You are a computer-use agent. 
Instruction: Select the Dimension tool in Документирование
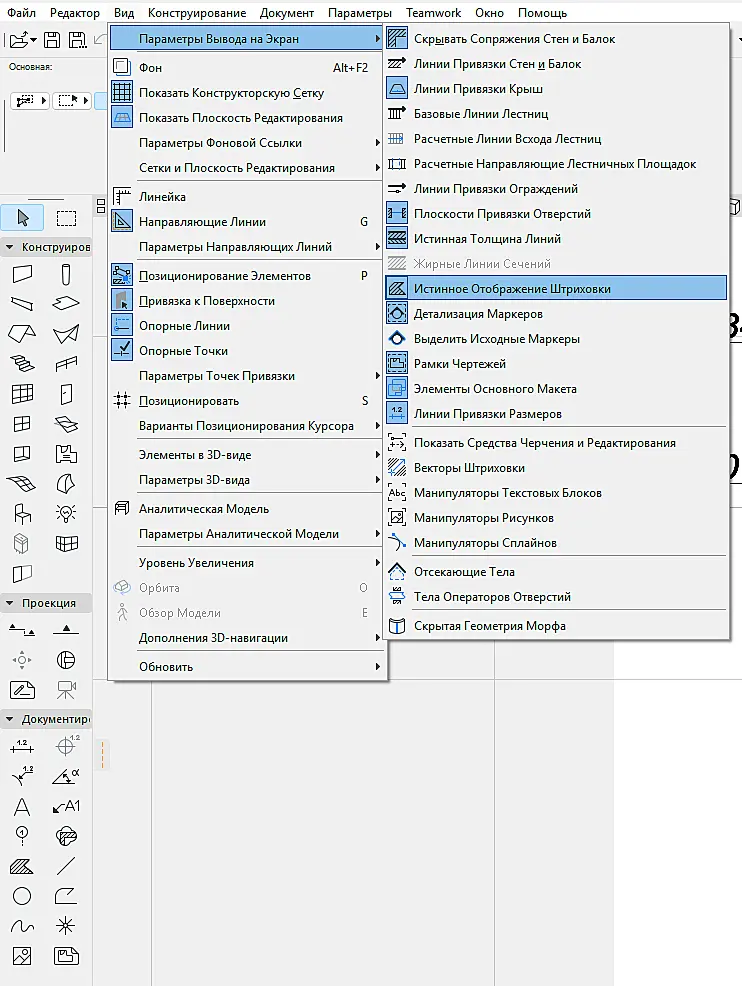tap(22, 746)
